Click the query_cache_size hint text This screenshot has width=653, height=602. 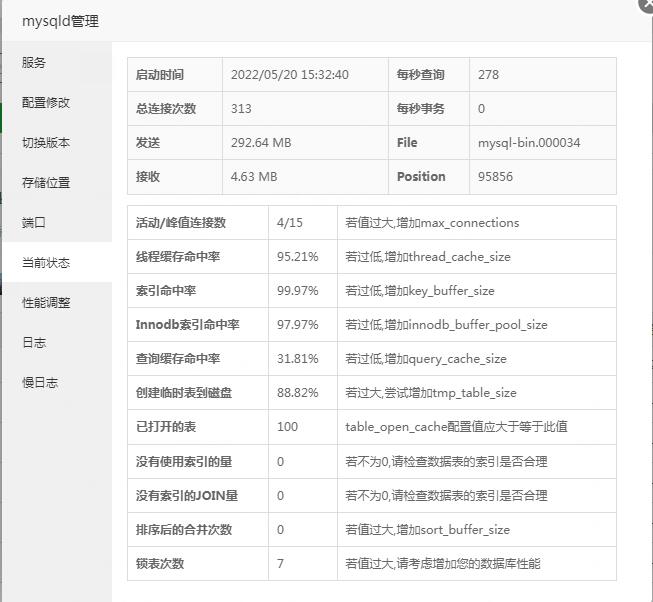pyautogui.click(x=426, y=359)
